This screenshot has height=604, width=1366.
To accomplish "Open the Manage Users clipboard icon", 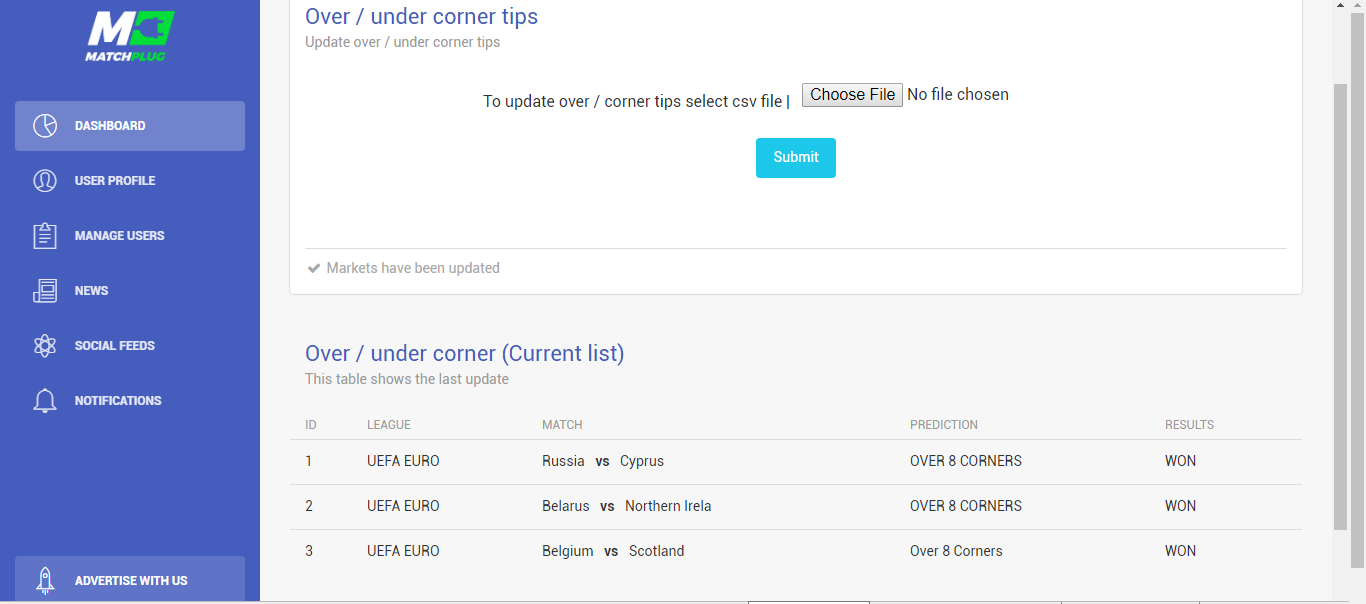I will pos(45,236).
